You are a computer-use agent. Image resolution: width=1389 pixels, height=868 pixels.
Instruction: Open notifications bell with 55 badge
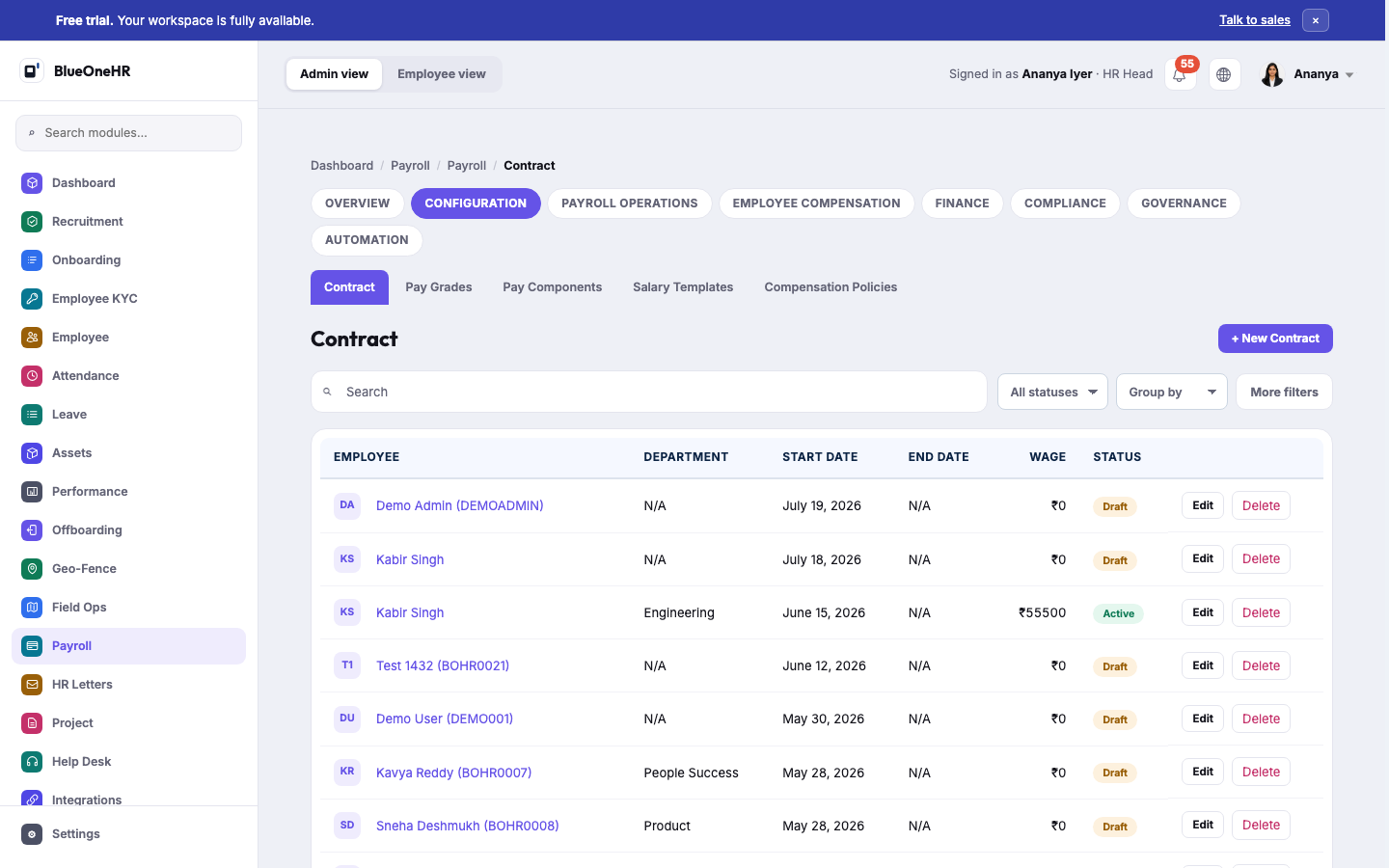click(x=1180, y=74)
